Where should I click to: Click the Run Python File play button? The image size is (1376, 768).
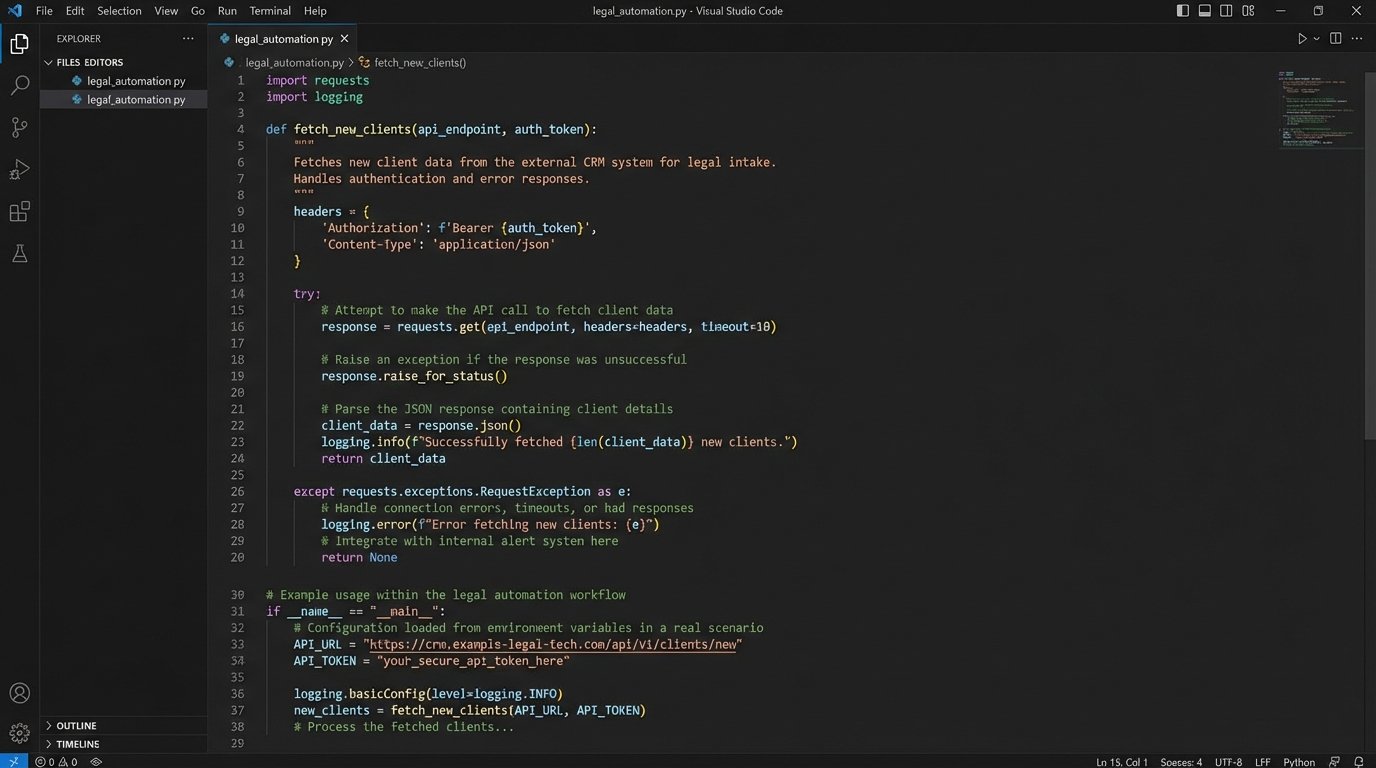(1302, 39)
